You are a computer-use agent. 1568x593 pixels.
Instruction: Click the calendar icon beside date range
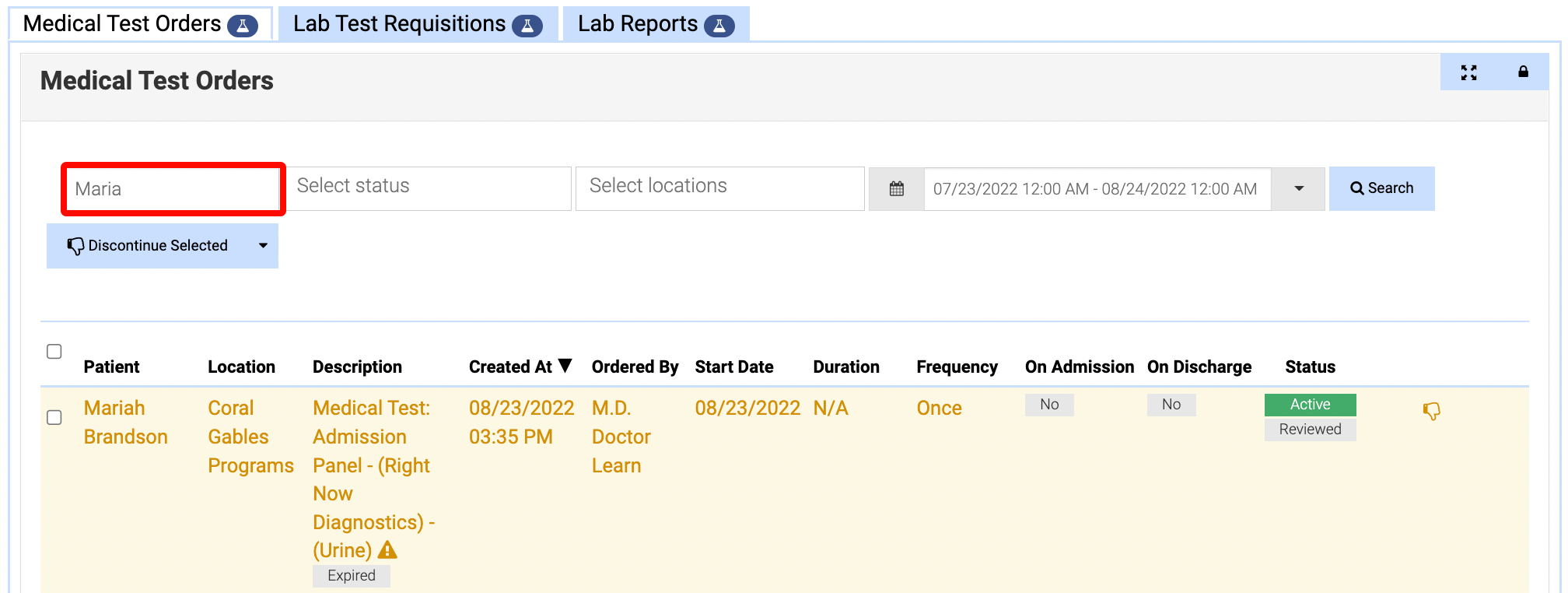897,188
